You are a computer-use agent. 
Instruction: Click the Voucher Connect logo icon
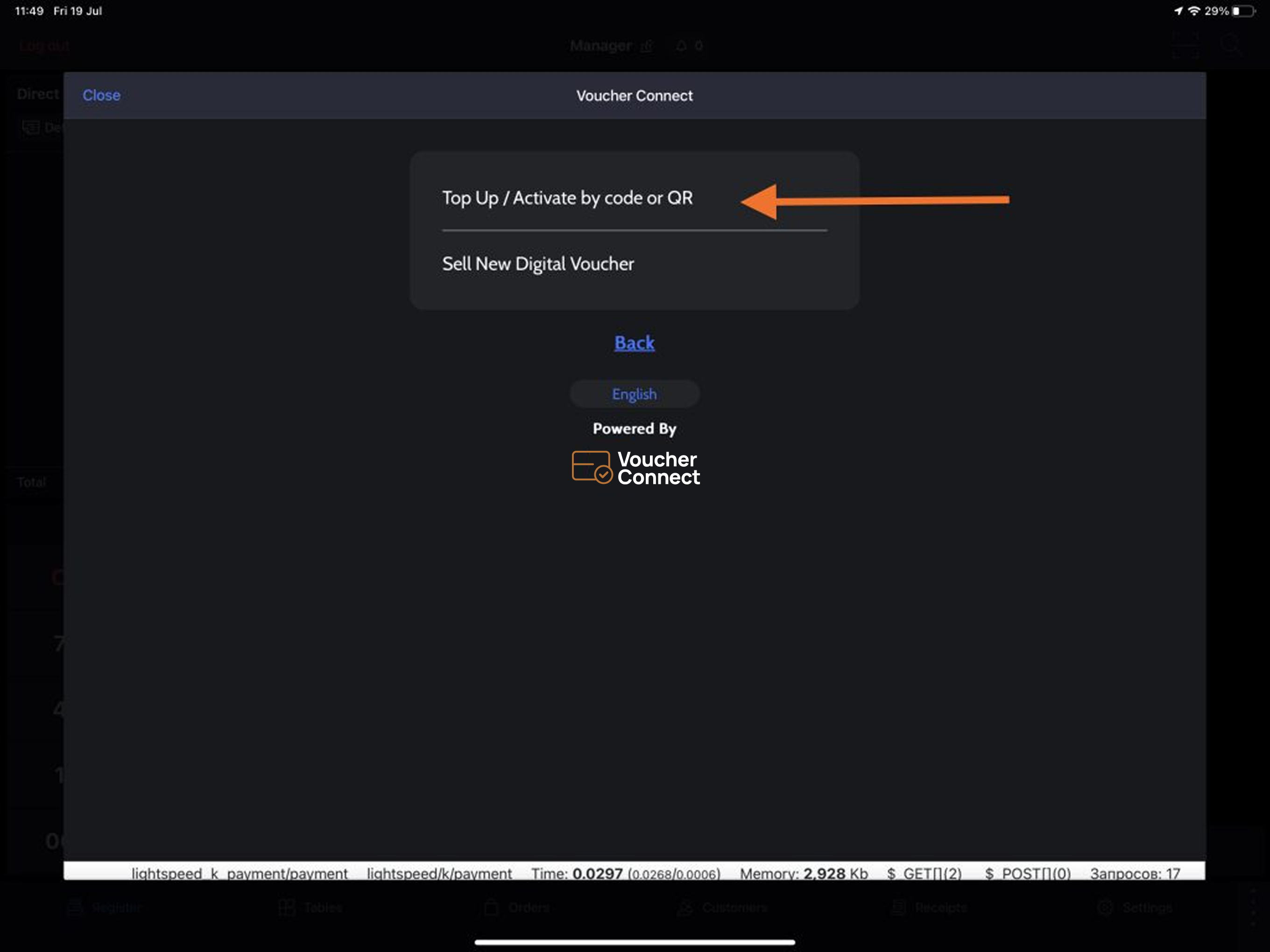coord(592,467)
